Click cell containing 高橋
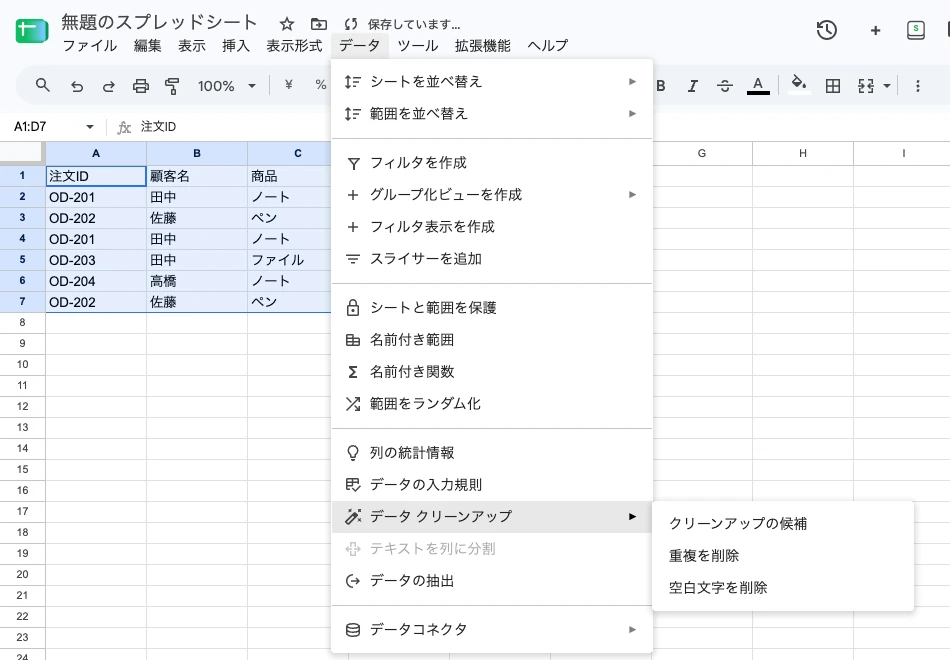 coord(197,281)
